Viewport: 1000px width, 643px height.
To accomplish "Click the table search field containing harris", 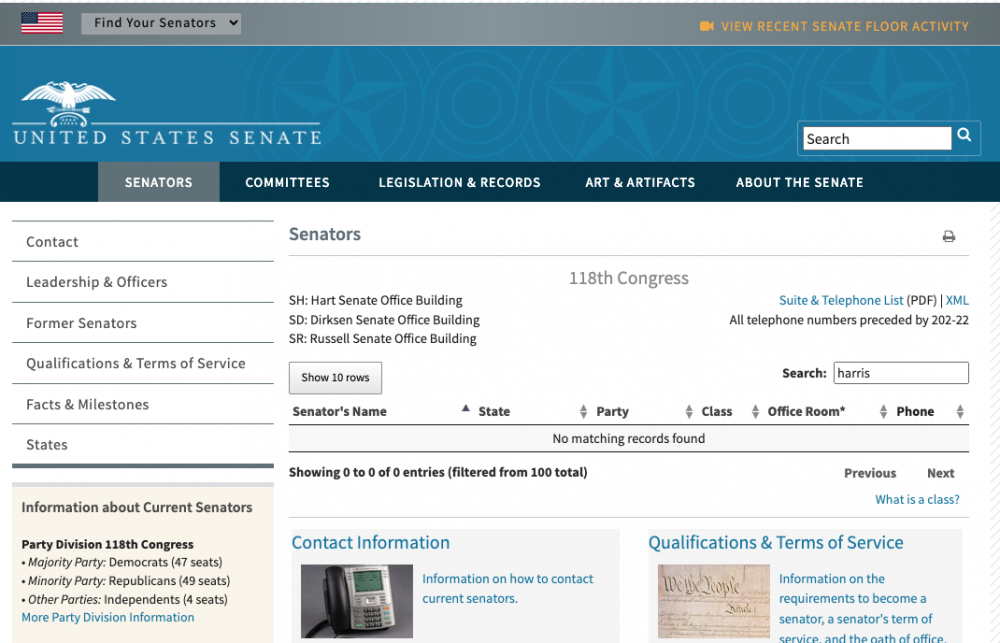I will tap(900, 373).
